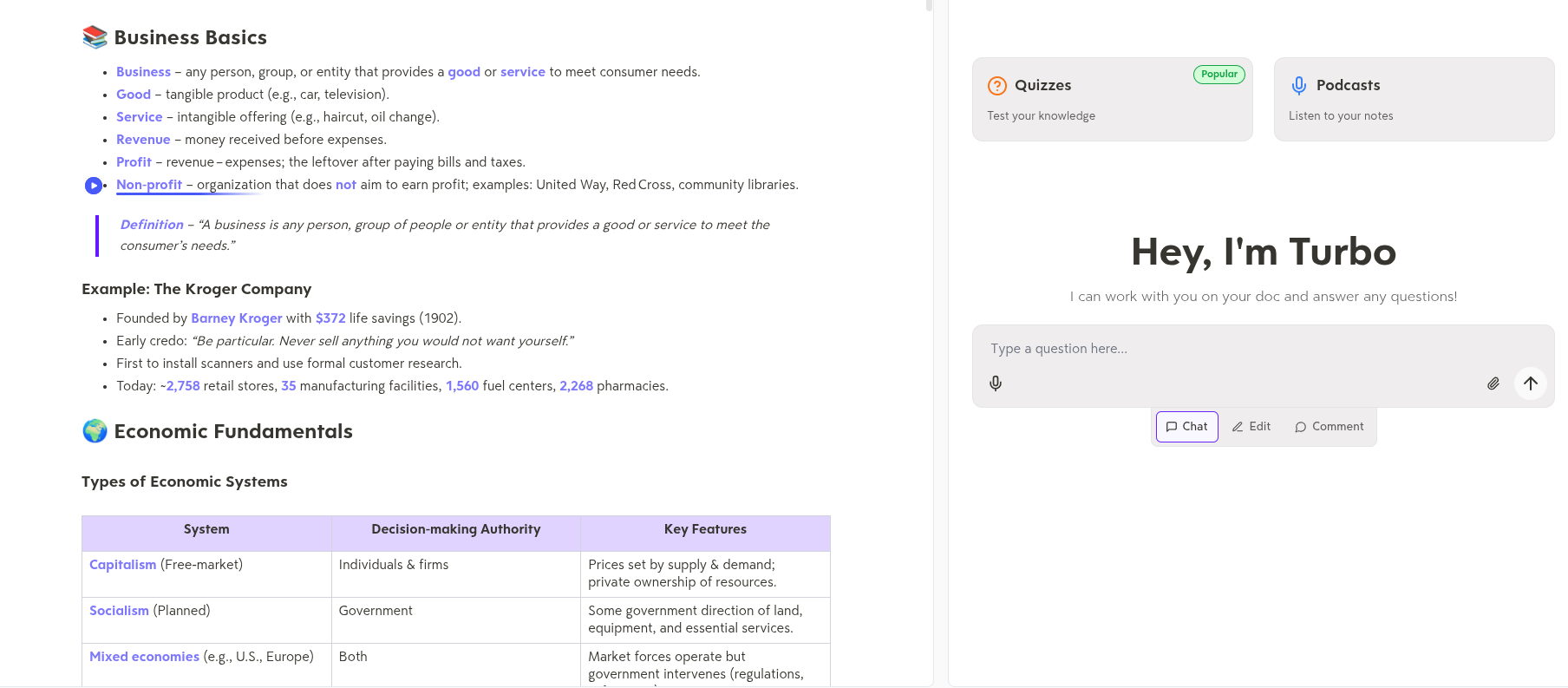The width and height of the screenshot is (1568, 688).
Task: Click the blue Podcasts microphone icon
Action: pyautogui.click(x=1298, y=85)
